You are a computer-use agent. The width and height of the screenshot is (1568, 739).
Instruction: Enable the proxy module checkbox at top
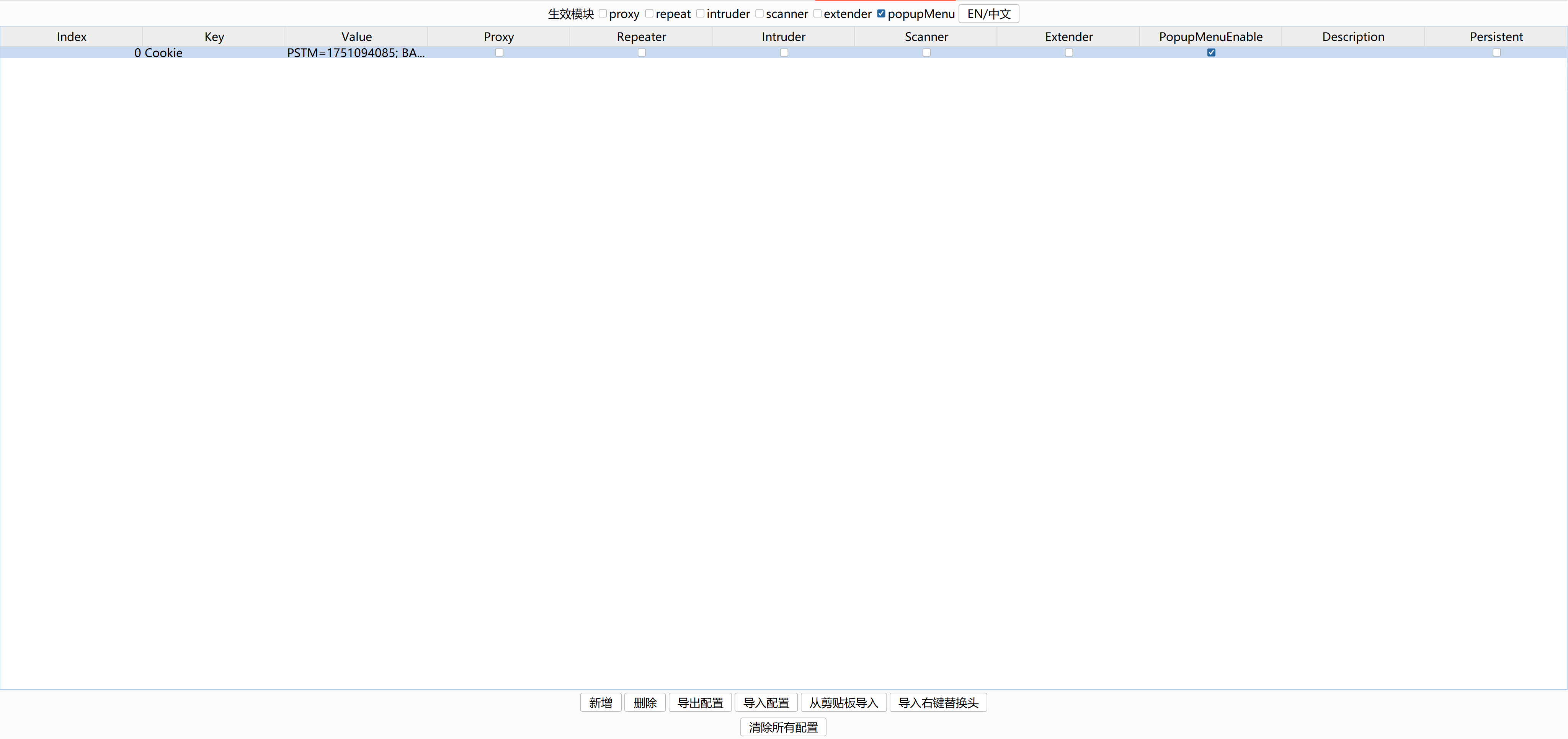[x=603, y=13]
